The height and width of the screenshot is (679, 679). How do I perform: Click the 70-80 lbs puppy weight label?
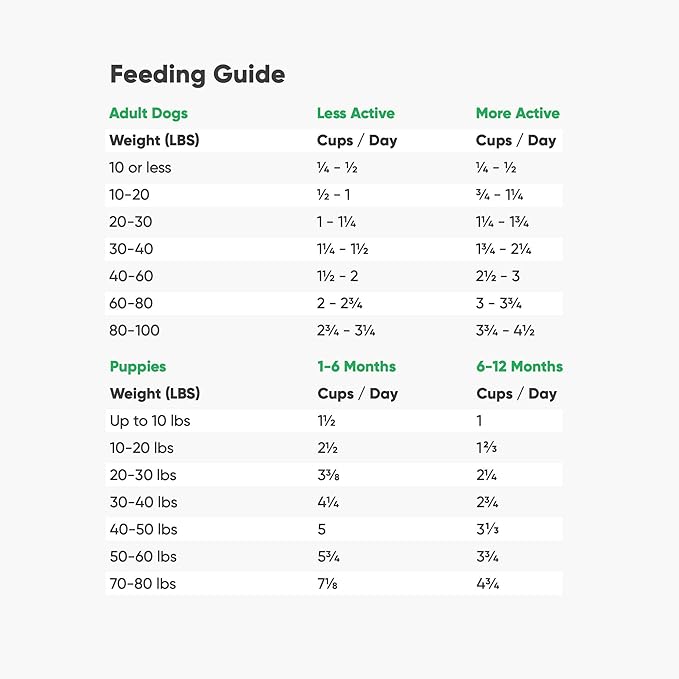pos(143,583)
